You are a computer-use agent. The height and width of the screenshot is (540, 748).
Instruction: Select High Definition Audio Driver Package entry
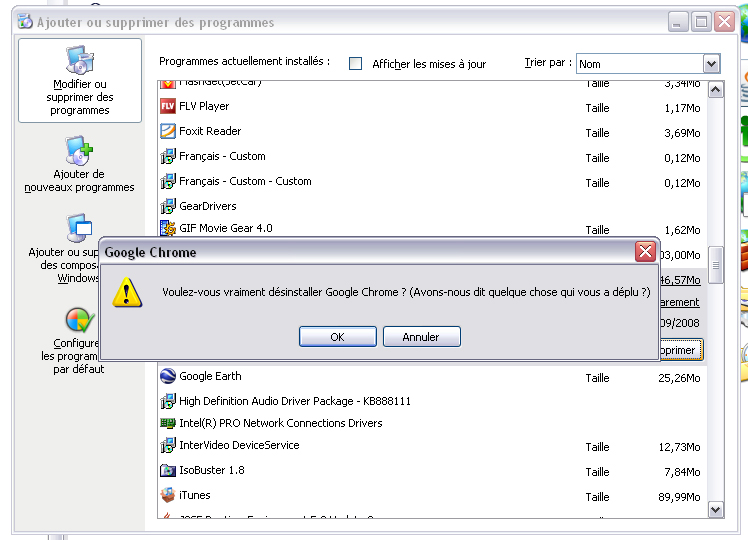(294, 401)
